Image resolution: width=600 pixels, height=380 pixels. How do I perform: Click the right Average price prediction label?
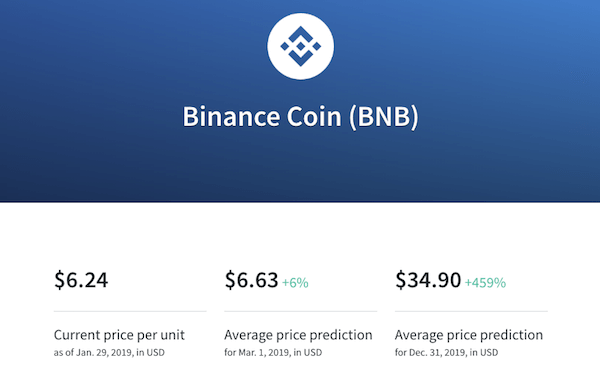pos(469,335)
